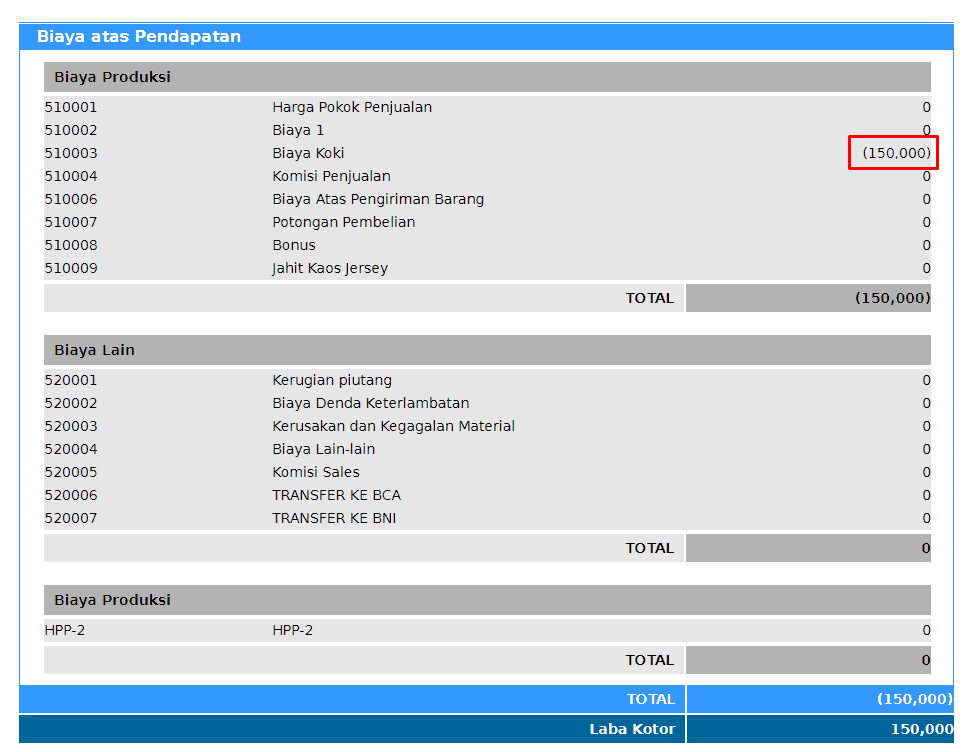
Task: Click the TRANSFER KE BNI account
Action: coord(334,518)
